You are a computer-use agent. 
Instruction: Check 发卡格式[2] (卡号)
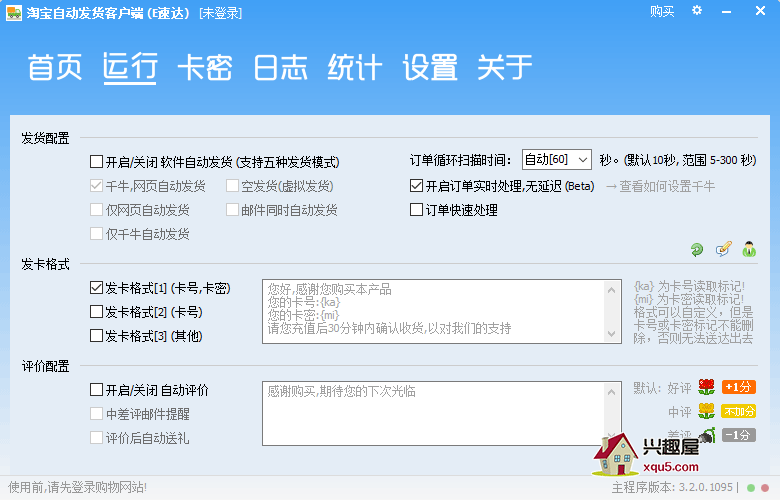point(97,311)
